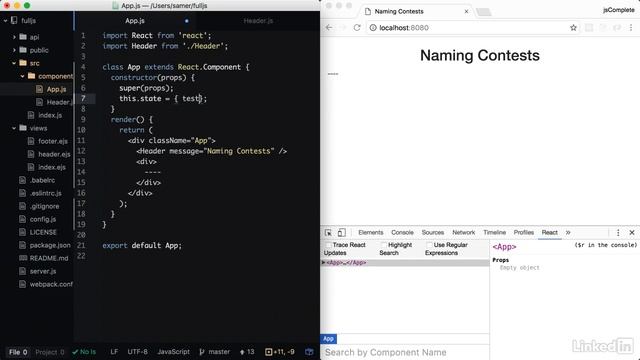Expand the App node in React tree

[323, 262]
